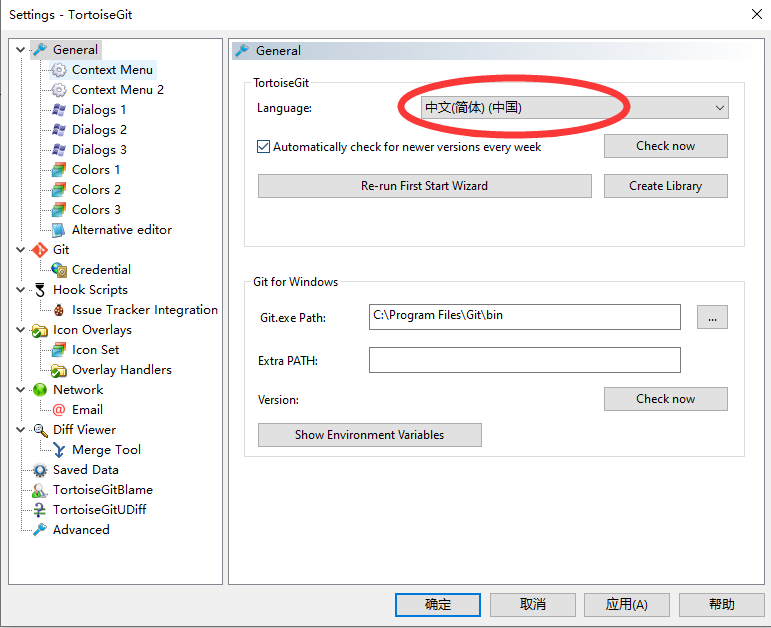This screenshot has width=771, height=628.
Task: Collapse the Icon Overlays tree node
Action: coord(21,329)
